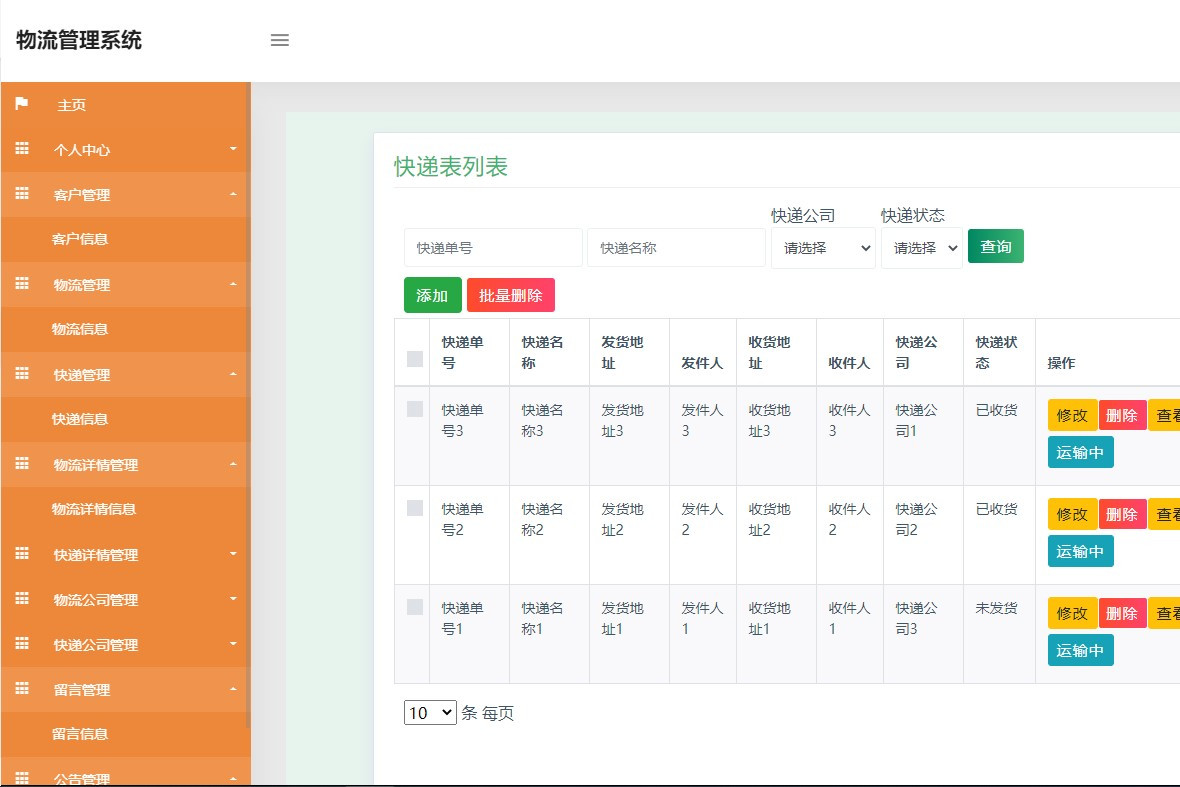Tick the select-all checkbox in table header
1180x787 pixels.
pos(415,359)
